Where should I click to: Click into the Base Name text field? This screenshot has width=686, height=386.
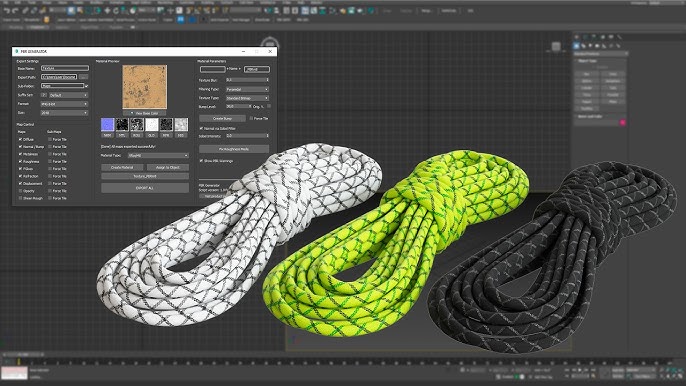65,68
